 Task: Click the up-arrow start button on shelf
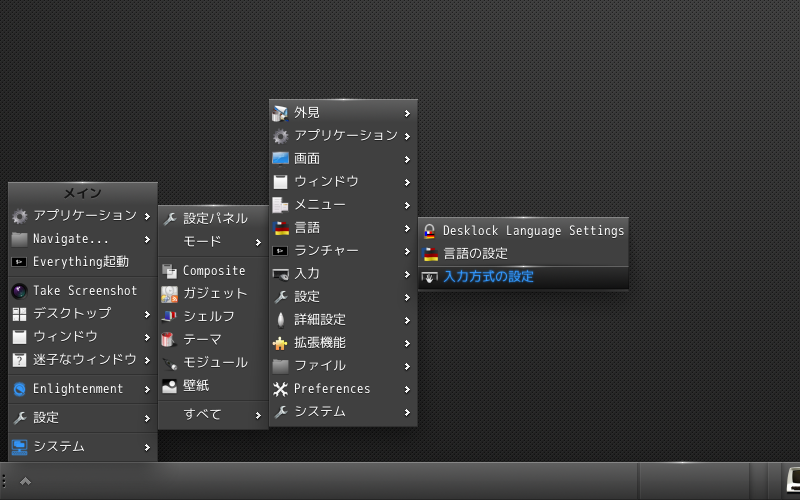26,481
